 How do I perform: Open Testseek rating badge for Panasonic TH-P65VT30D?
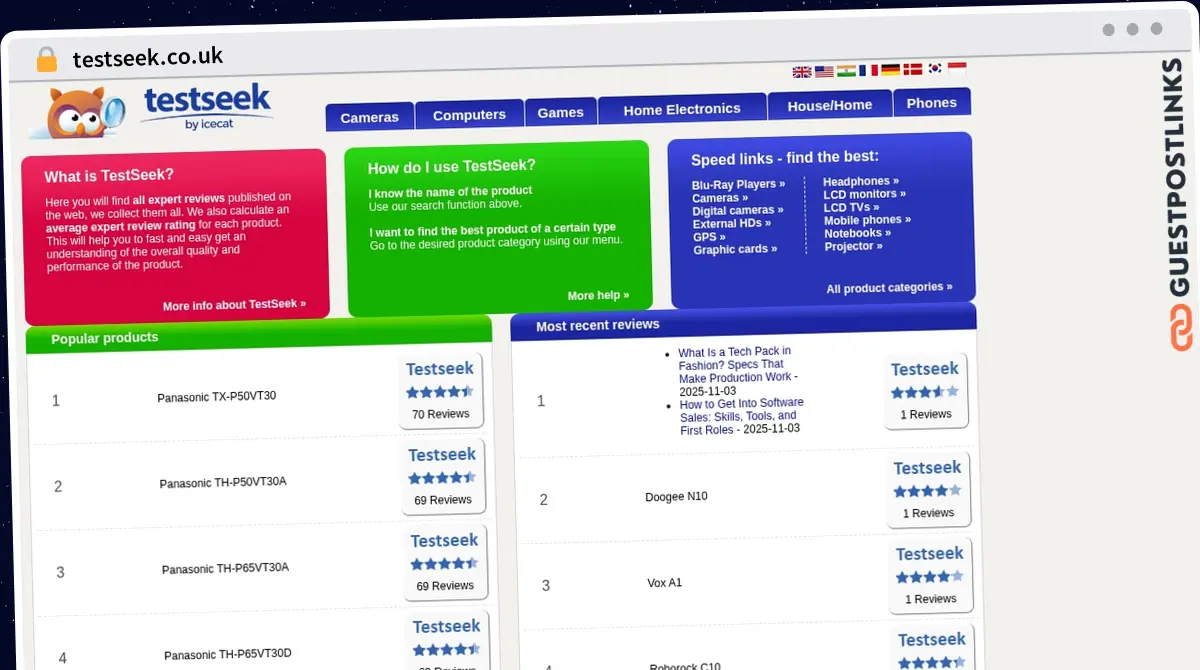coord(447,640)
